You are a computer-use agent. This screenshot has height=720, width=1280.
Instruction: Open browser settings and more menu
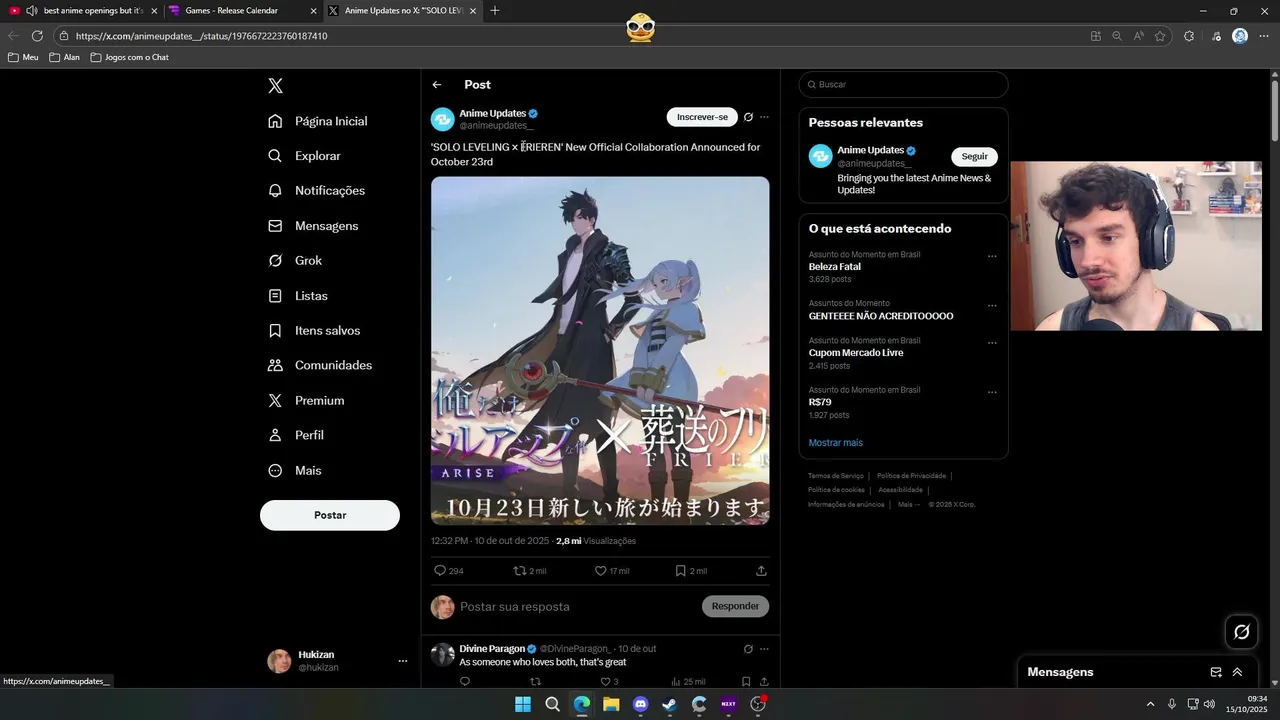1264,36
